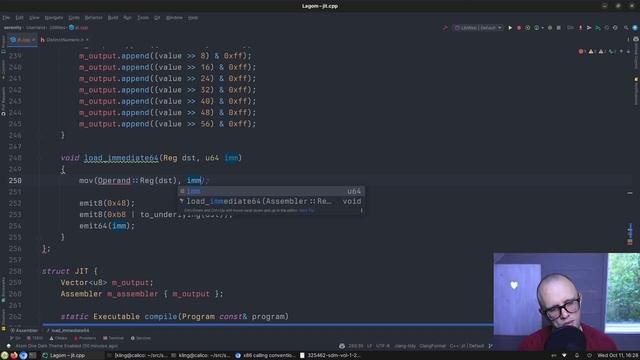Open the Build menu

click(x=113, y=18)
